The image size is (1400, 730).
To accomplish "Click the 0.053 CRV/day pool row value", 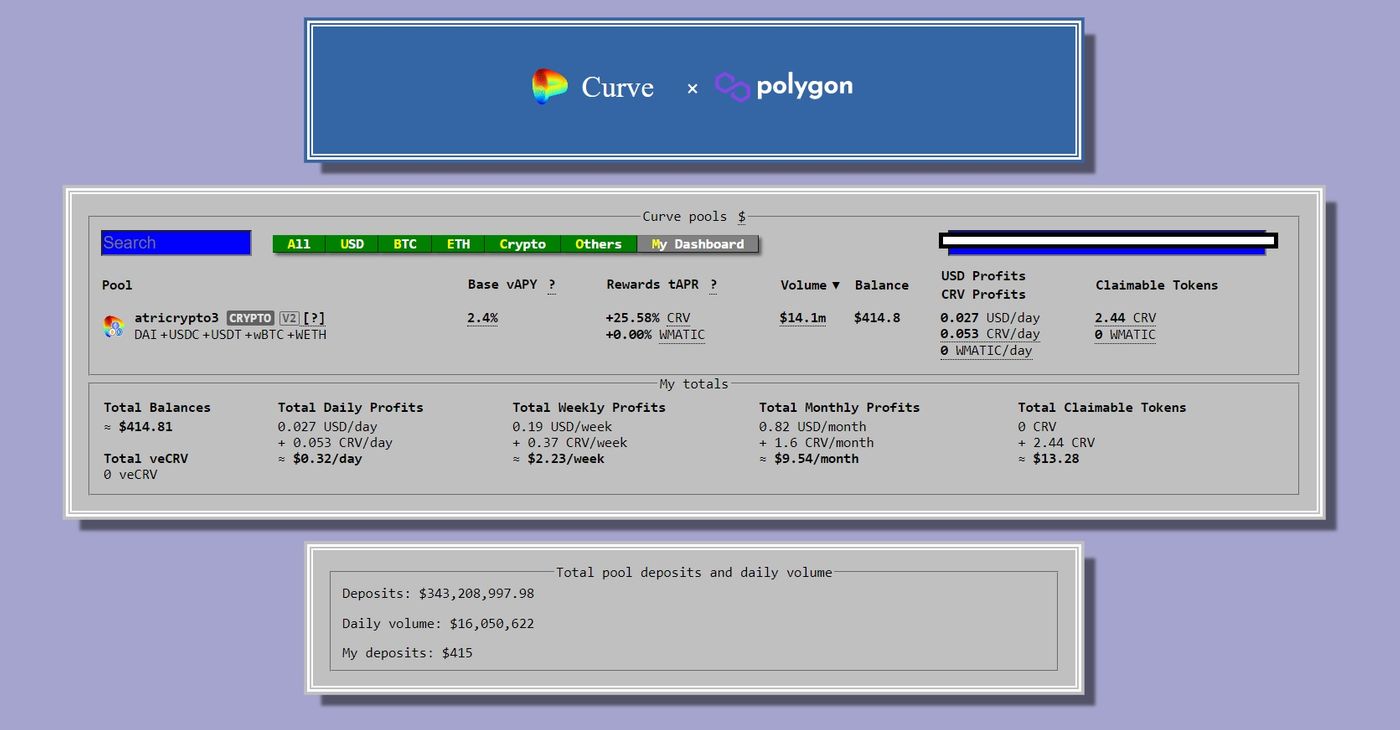I will (x=990, y=334).
